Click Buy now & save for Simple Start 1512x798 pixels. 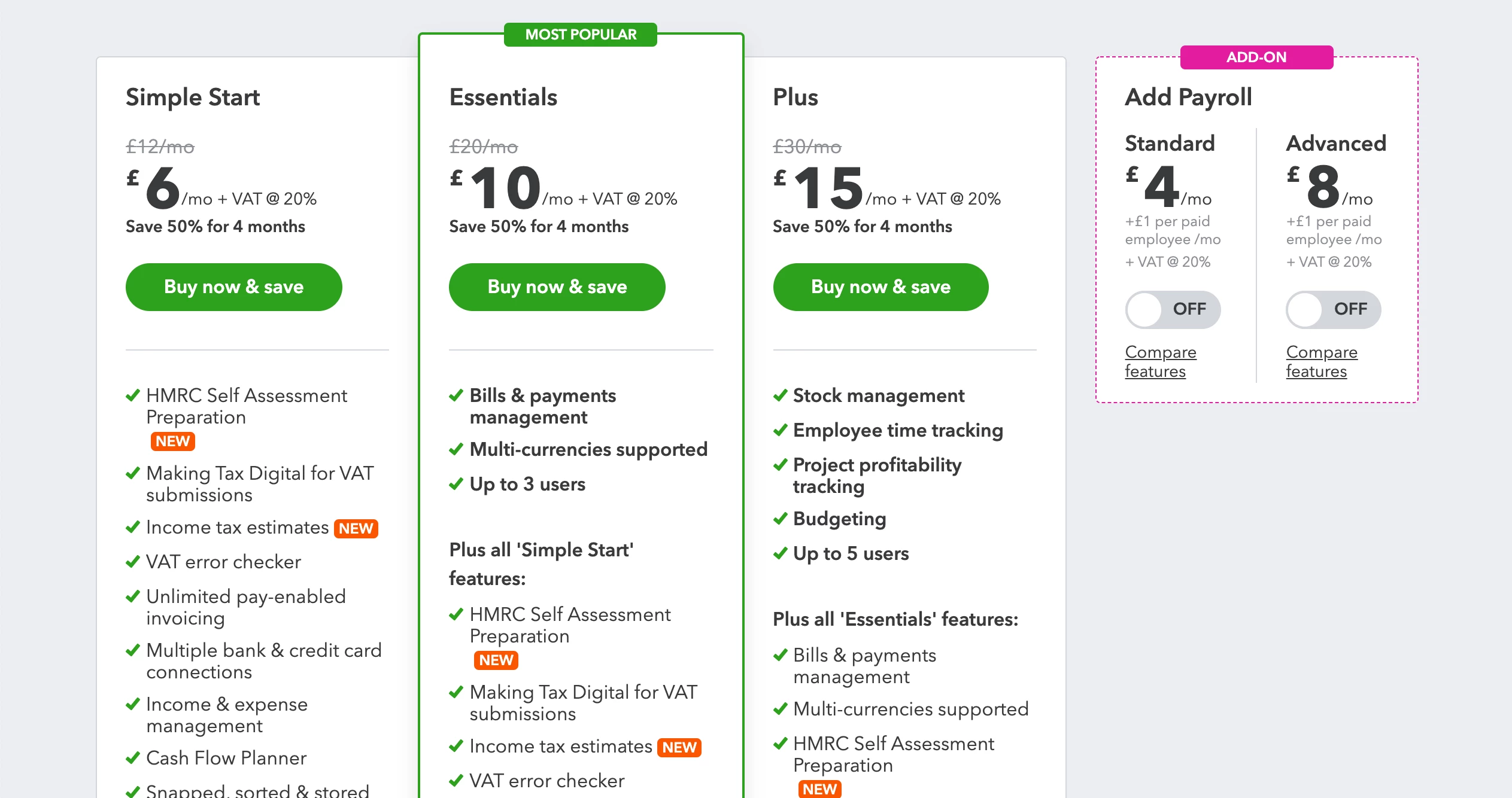(233, 287)
